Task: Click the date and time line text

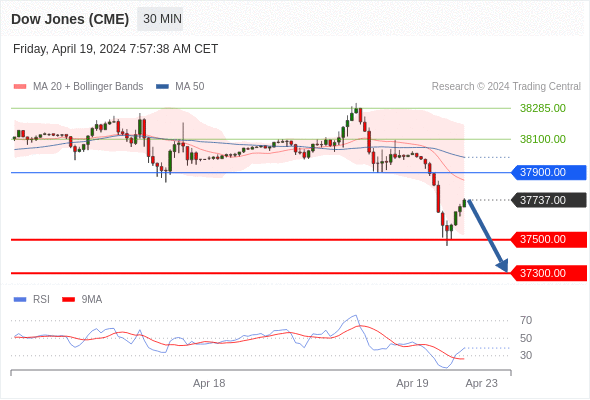Action: [x=116, y=49]
